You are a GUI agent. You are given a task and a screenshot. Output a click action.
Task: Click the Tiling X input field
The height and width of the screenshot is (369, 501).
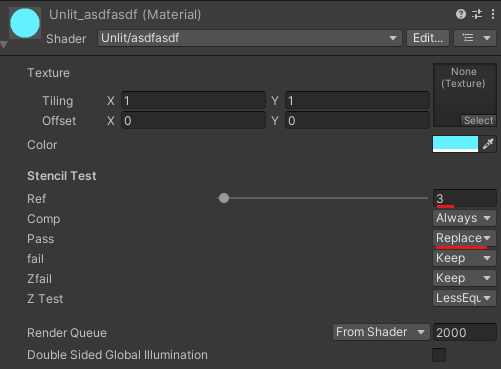193,101
